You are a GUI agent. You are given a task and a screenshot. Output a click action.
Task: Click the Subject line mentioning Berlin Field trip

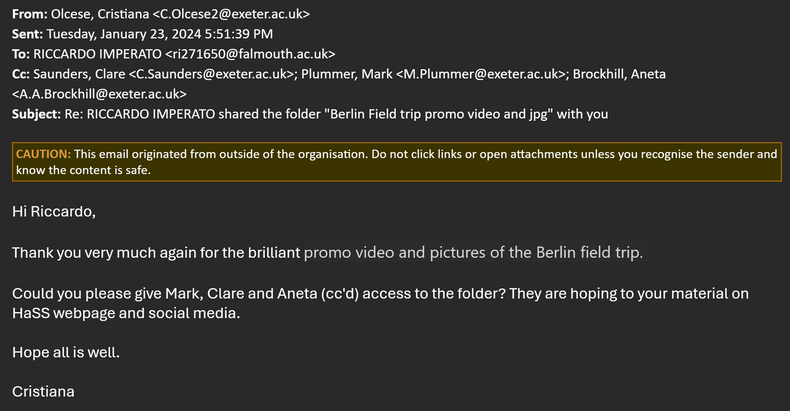pos(336,114)
